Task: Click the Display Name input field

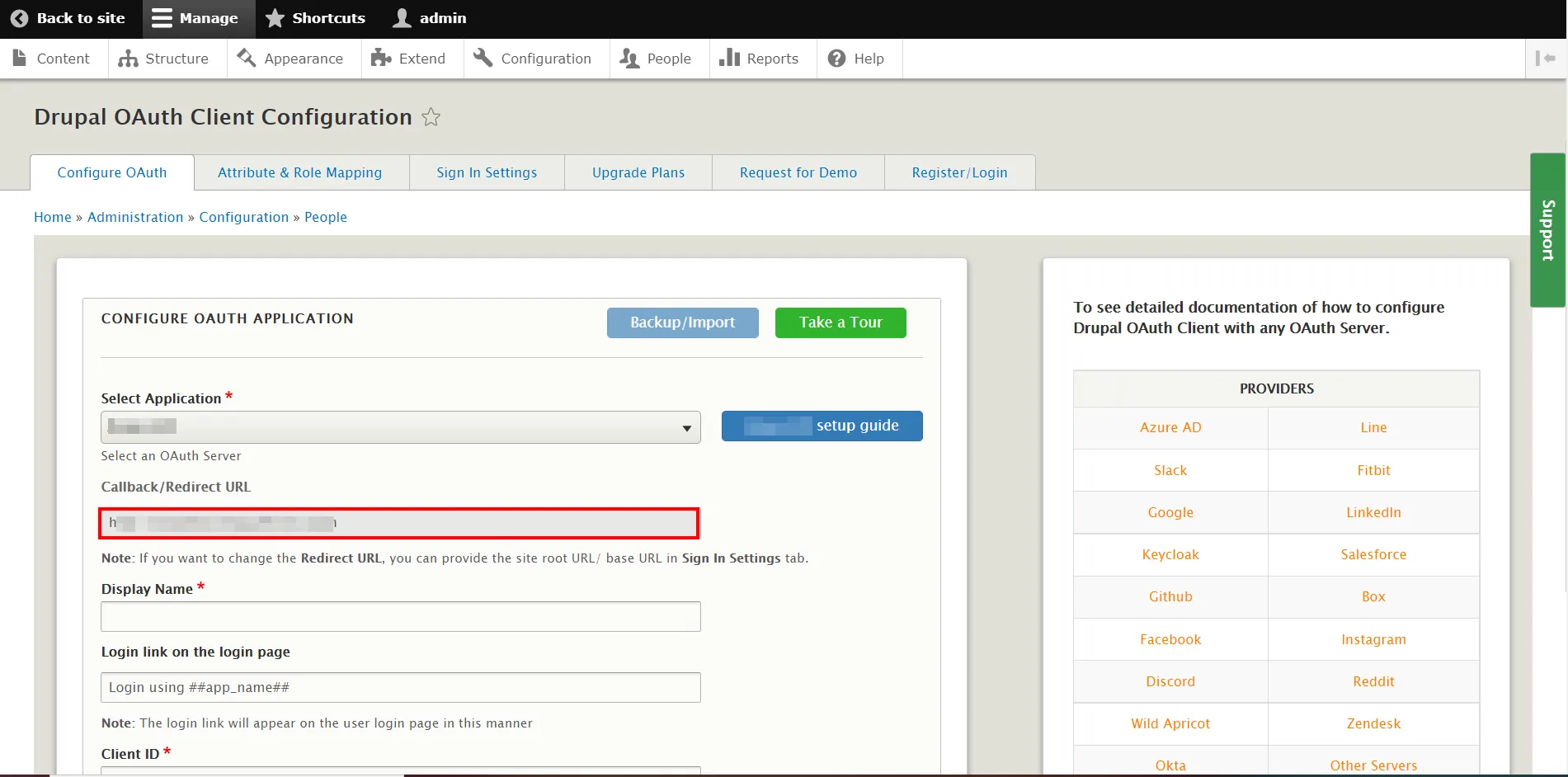Action: (400, 616)
